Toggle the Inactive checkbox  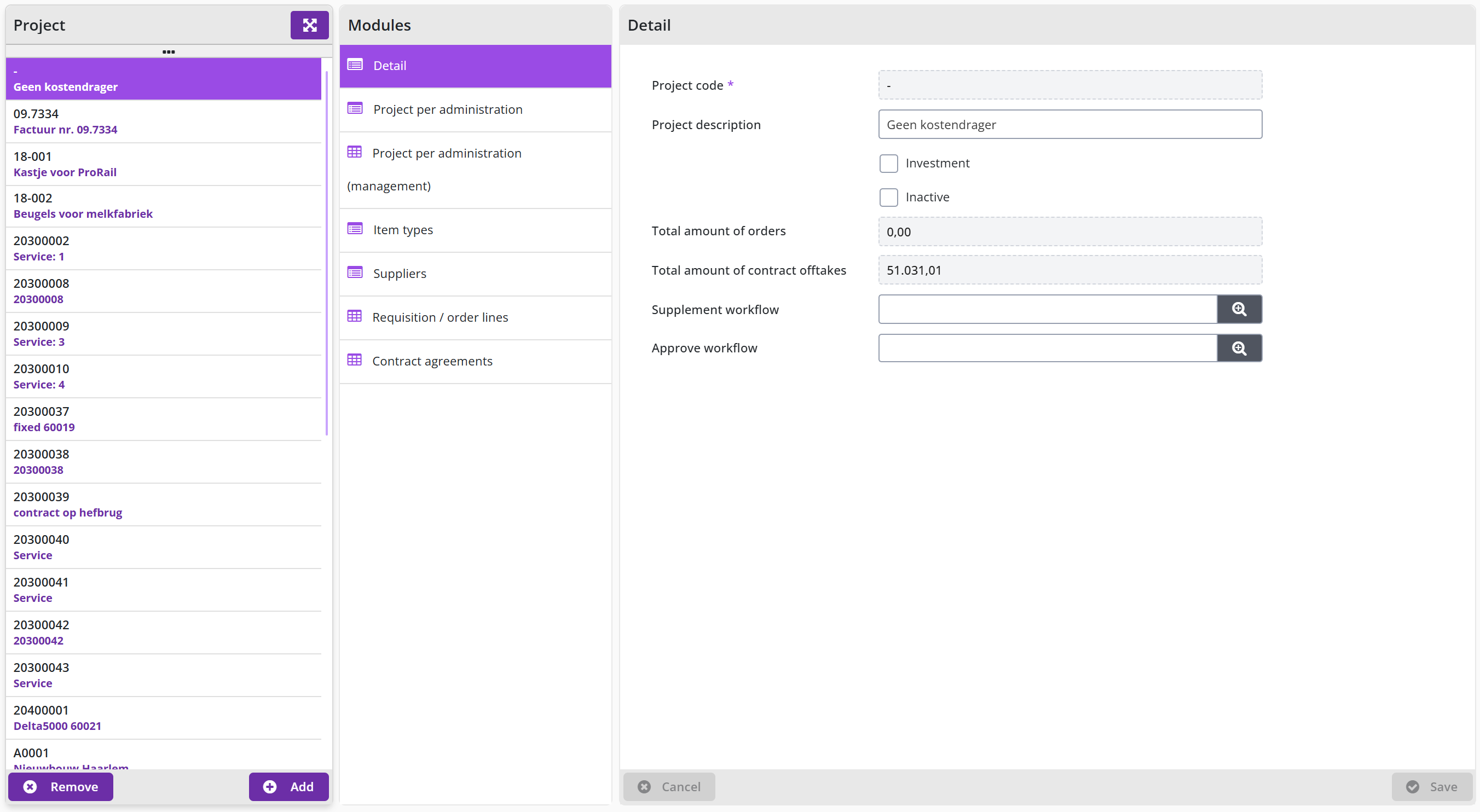pyautogui.click(x=888, y=197)
